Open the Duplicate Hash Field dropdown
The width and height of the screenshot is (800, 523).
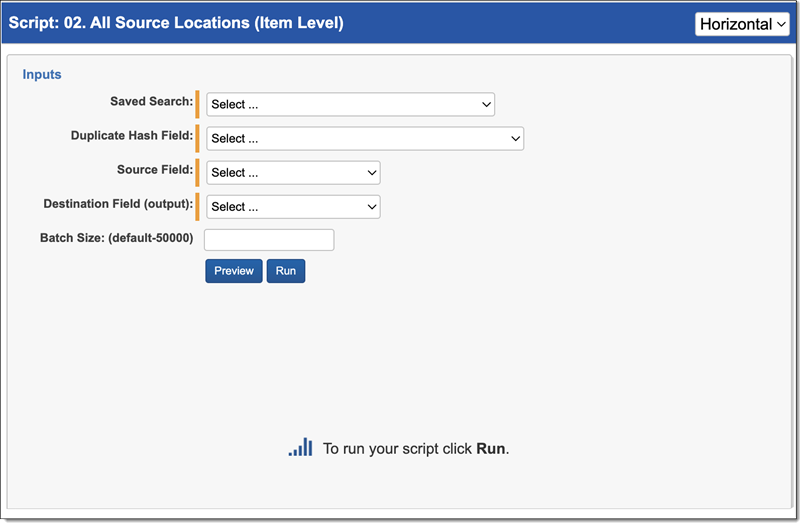point(365,138)
